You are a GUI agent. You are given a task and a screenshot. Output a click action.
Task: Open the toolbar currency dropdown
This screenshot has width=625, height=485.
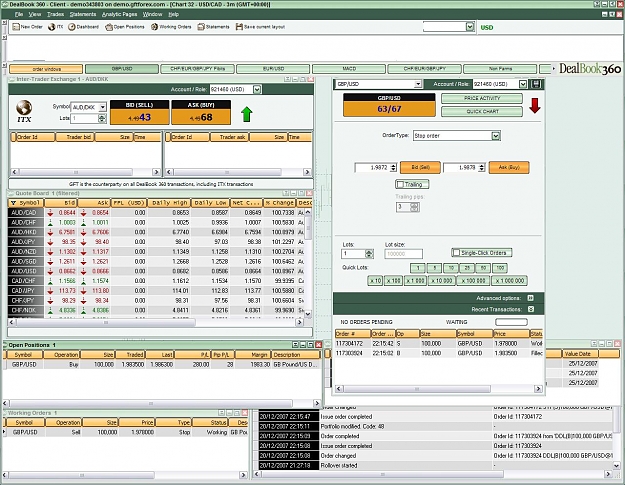[x=470, y=27]
